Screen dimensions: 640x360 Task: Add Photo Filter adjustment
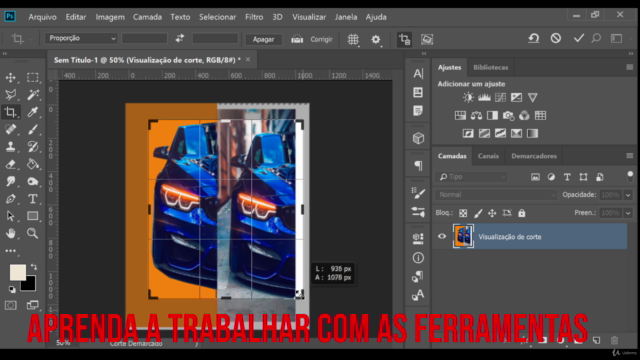point(508,116)
